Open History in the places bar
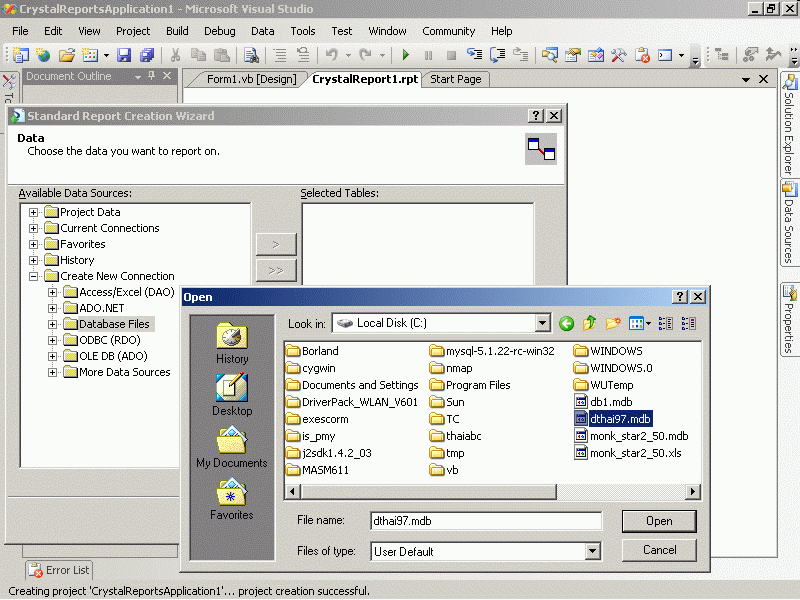The width and height of the screenshot is (800, 600). (x=232, y=343)
